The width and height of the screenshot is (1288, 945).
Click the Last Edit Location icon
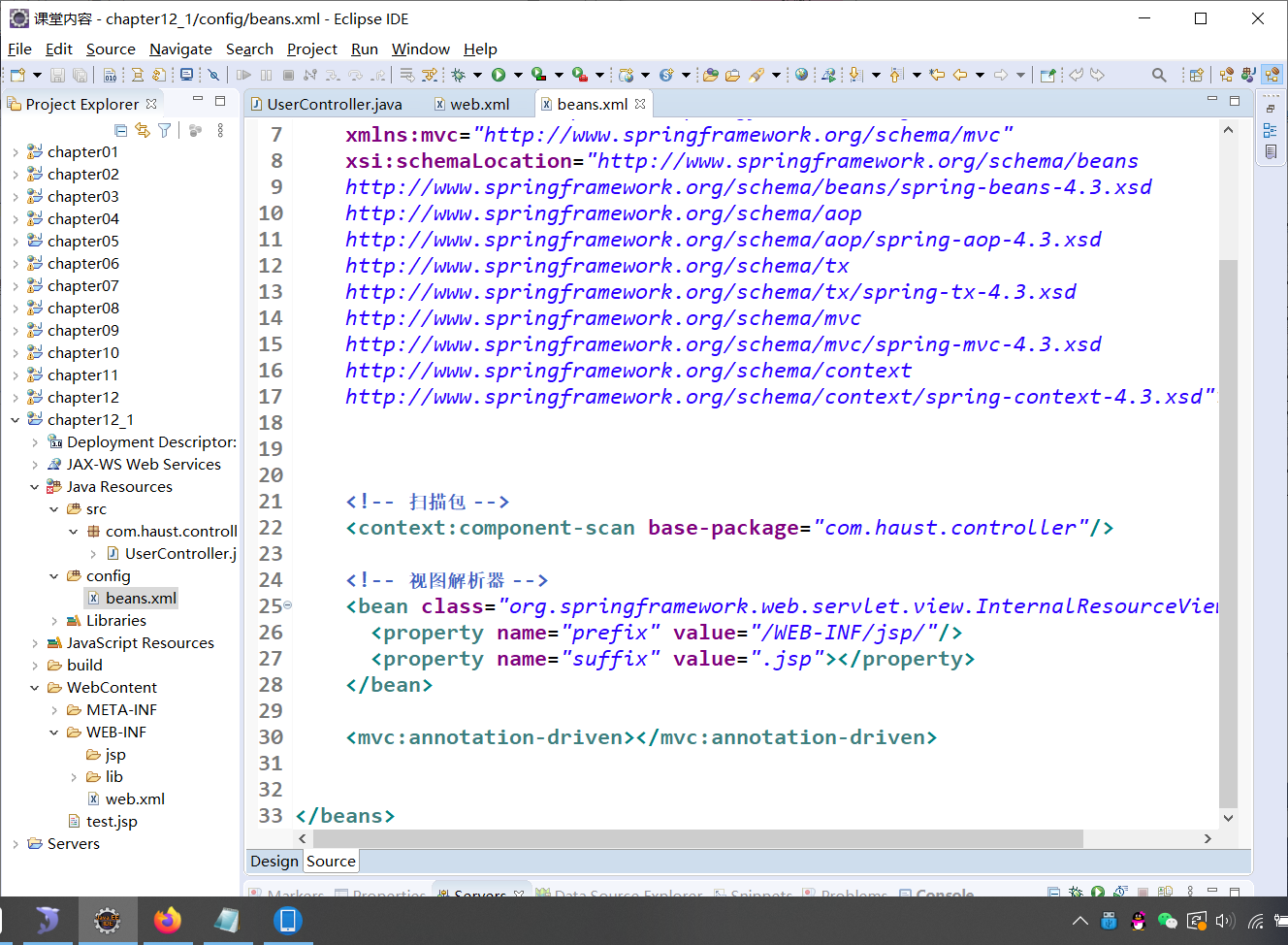[x=937, y=75]
